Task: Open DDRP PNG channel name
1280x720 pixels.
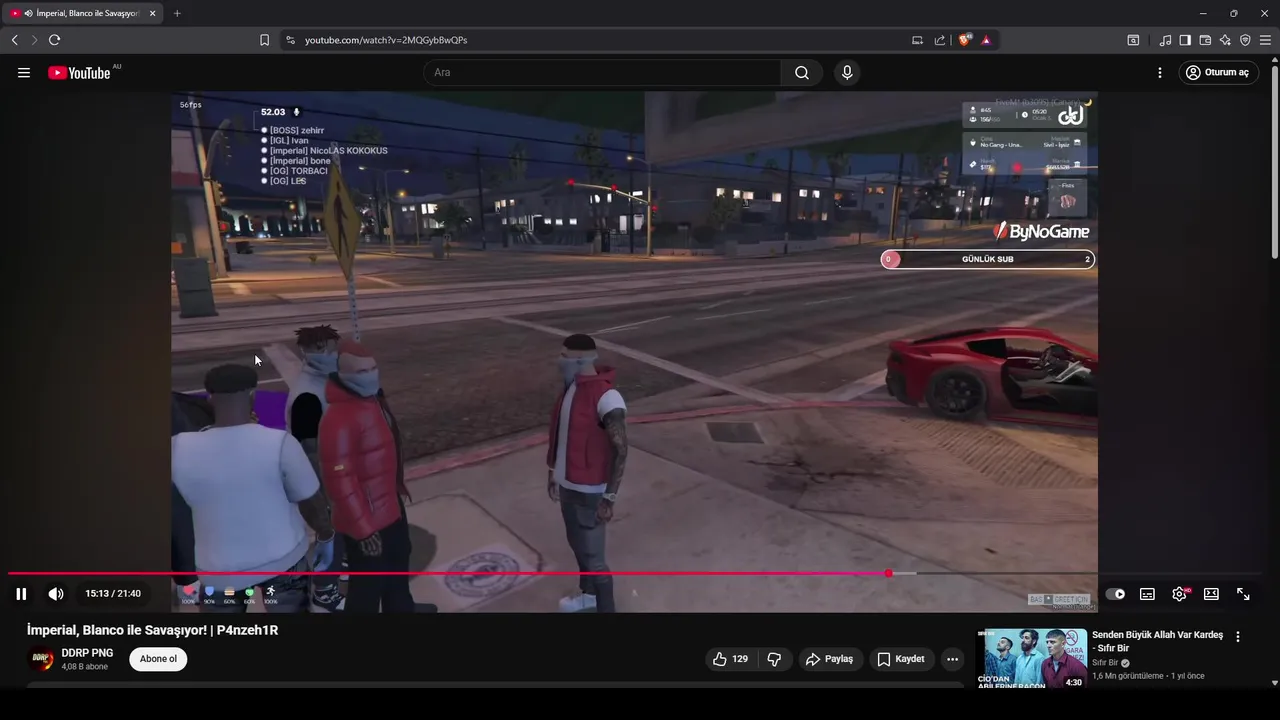Action: click(x=87, y=653)
